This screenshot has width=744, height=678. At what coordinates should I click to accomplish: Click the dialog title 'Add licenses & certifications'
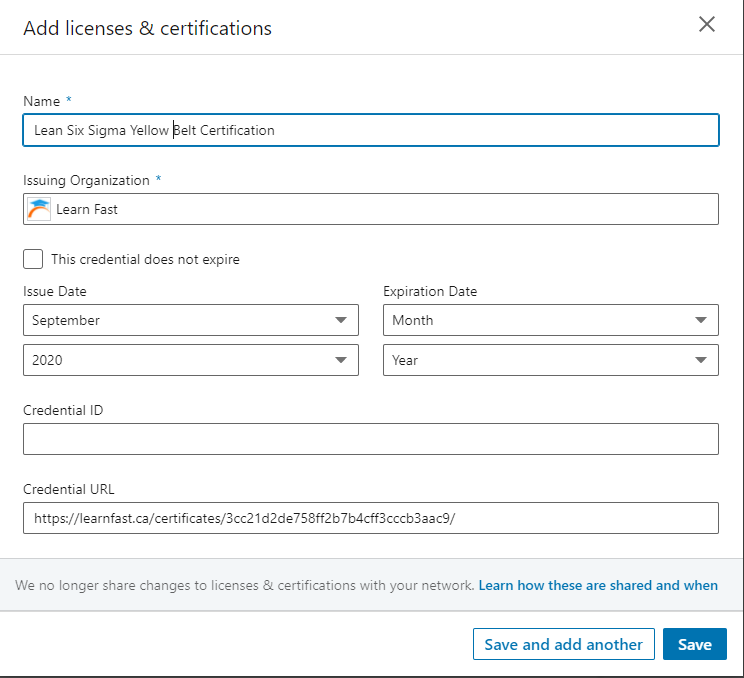tap(147, 28)
